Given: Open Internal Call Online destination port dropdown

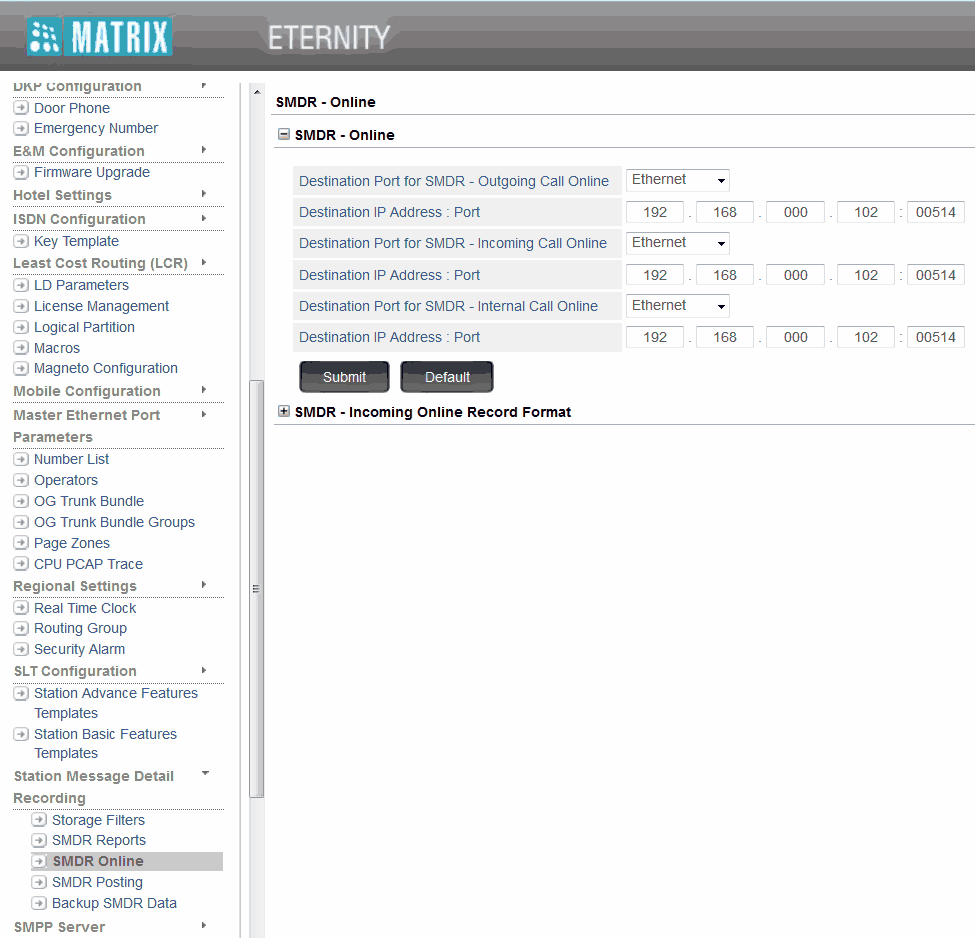Looking at the screenshot, I should (677, 306).
